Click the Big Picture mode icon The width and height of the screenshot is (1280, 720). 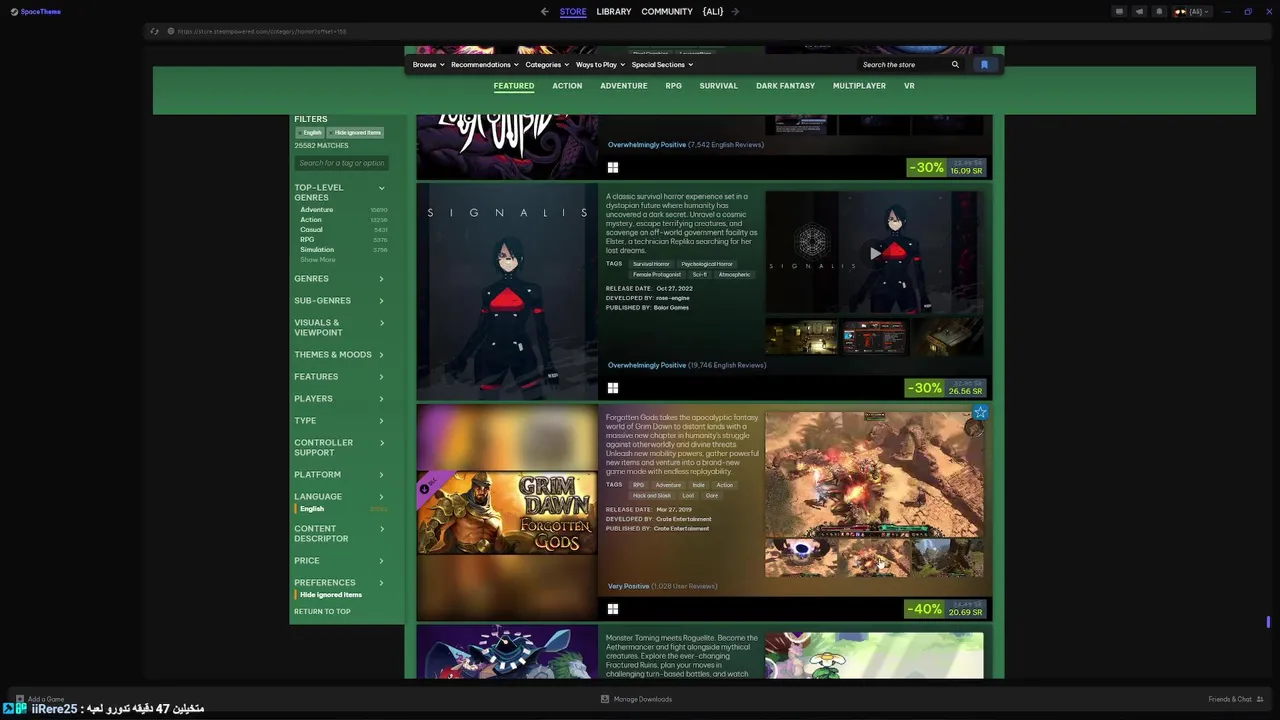1119,12
